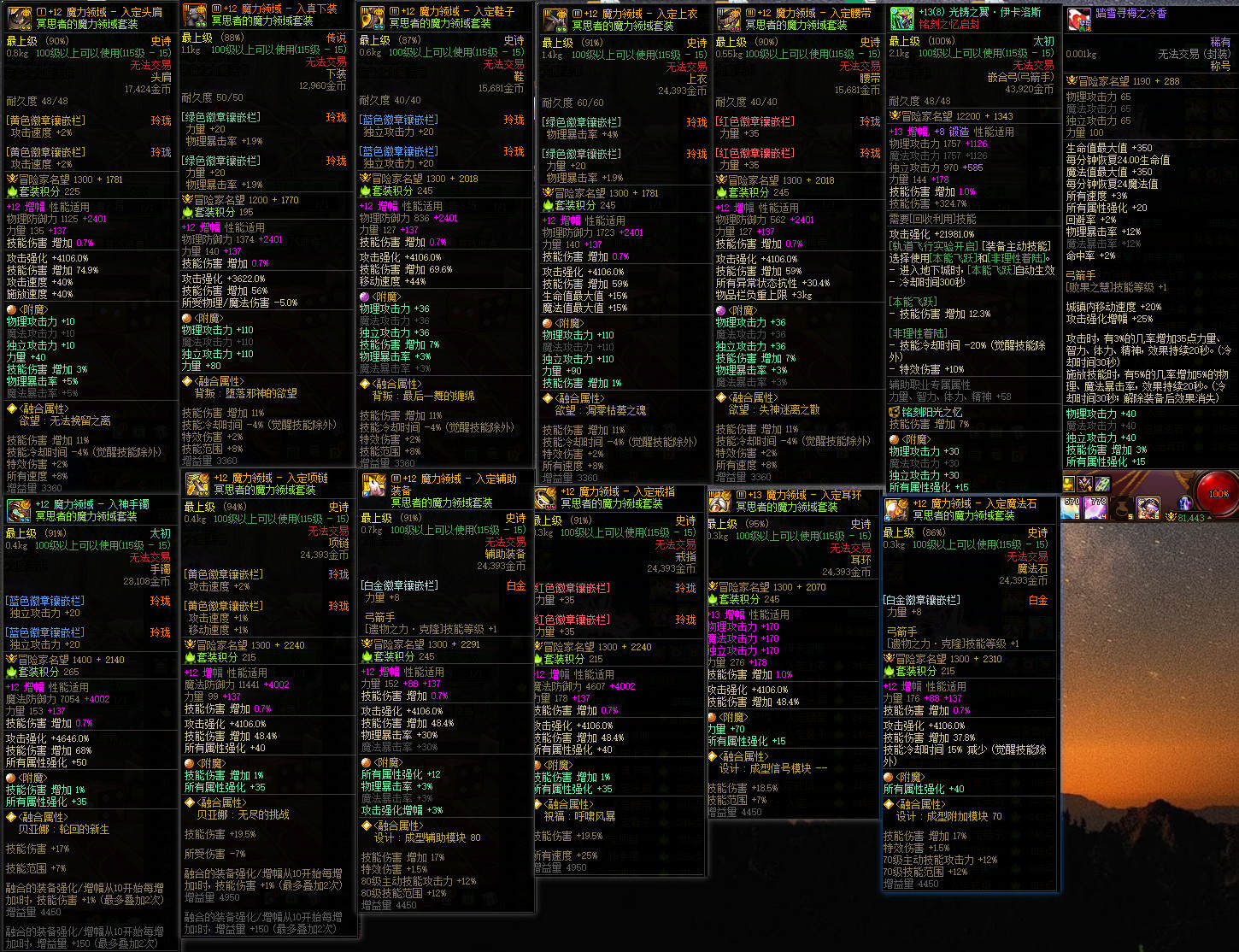Click the 17,424金币 price on the shoulder tooltip

click(x=148, y=89)
